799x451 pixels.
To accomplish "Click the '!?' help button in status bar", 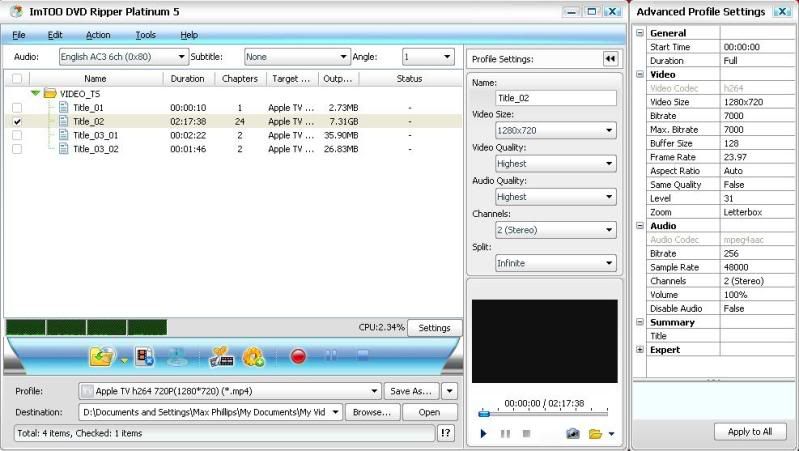I will click(x=445, y=433).
